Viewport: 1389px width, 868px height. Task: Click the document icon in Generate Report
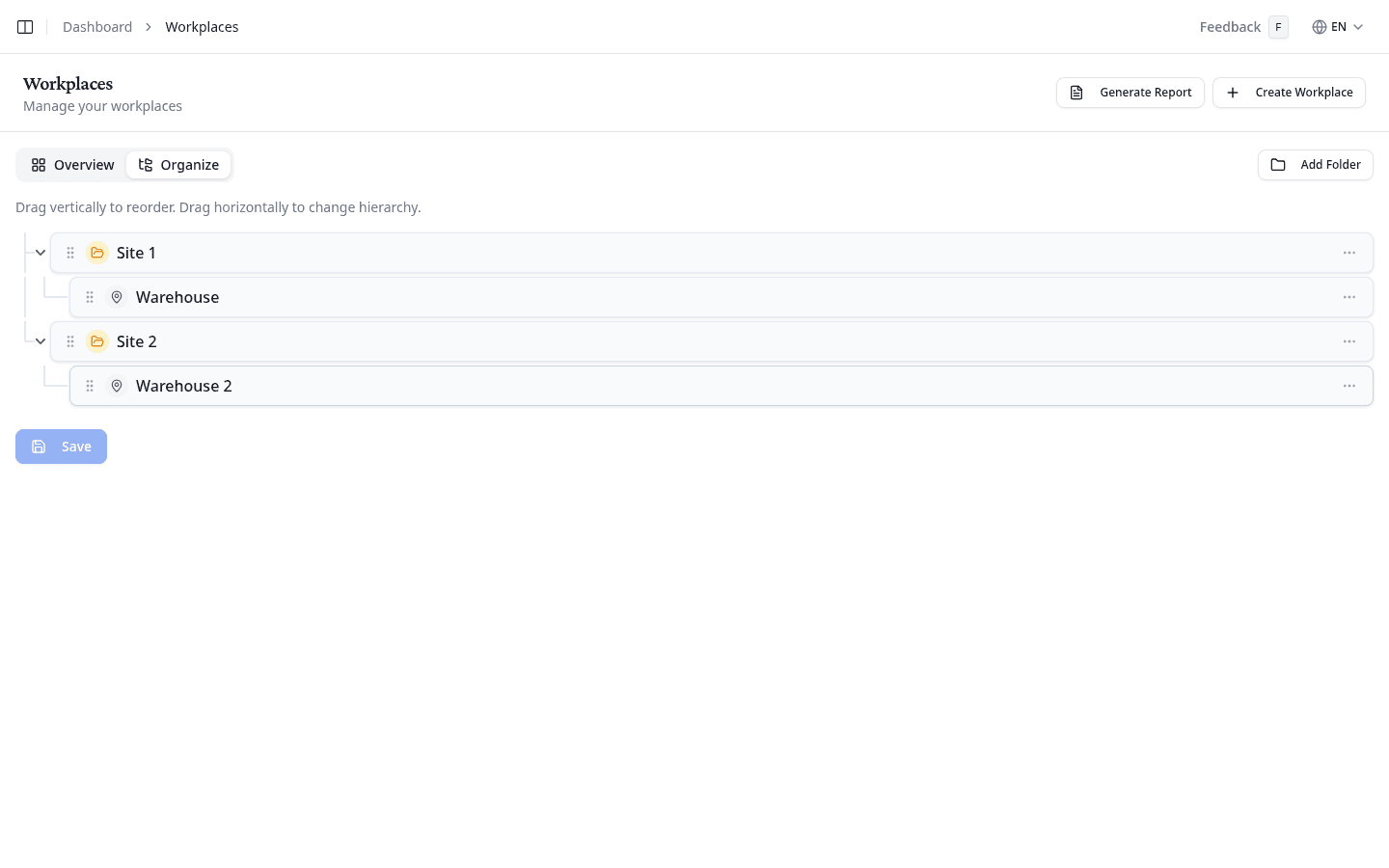click(1076, 92)
